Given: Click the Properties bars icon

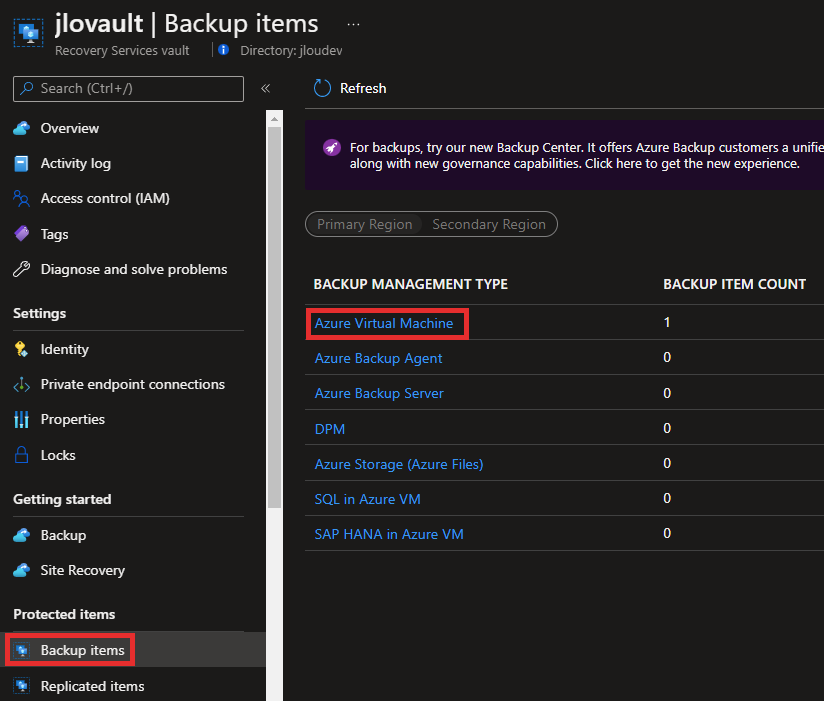Looking at the screenshot, I should (x=22, y=419).
